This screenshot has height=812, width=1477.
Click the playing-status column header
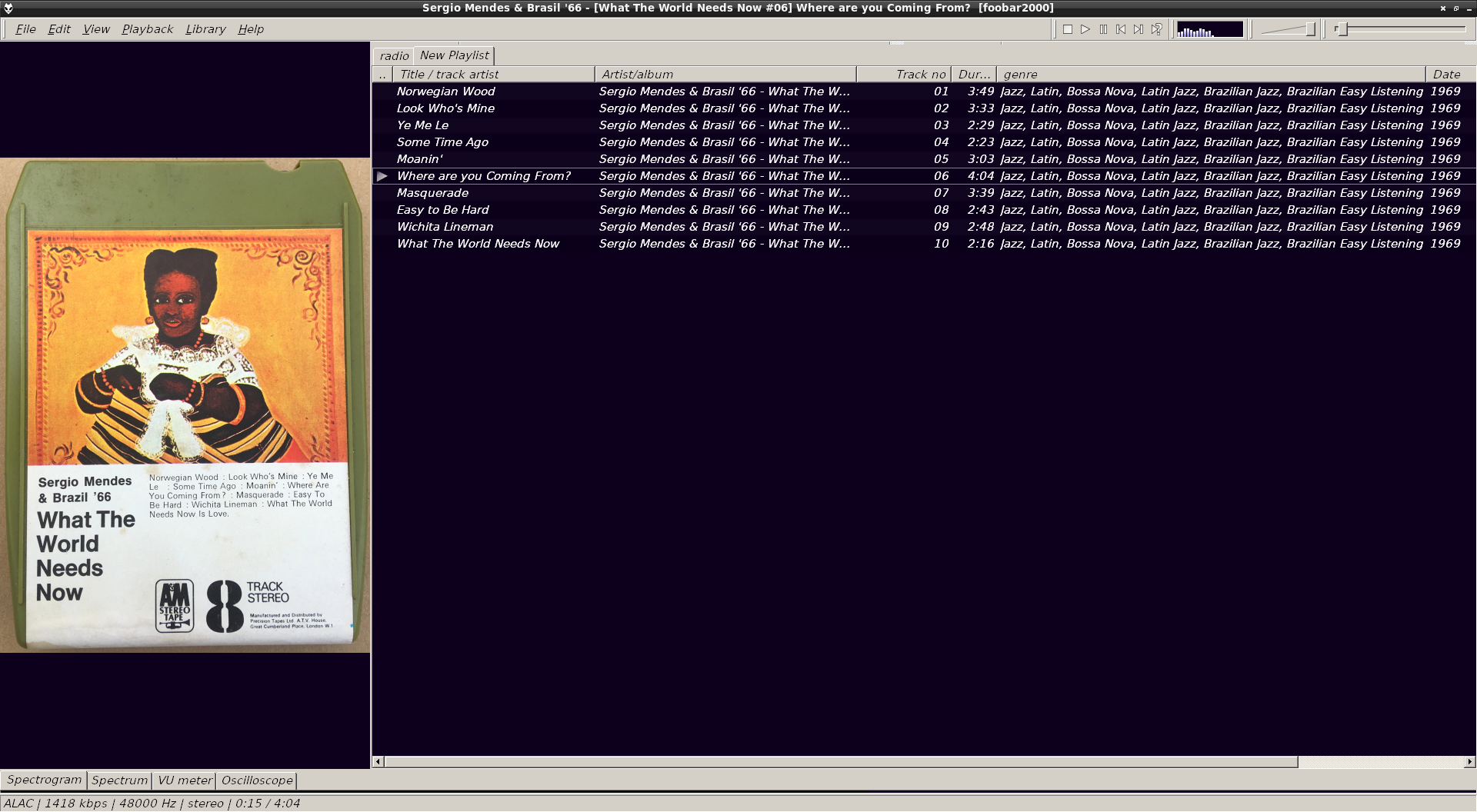[x=382, y=75]
